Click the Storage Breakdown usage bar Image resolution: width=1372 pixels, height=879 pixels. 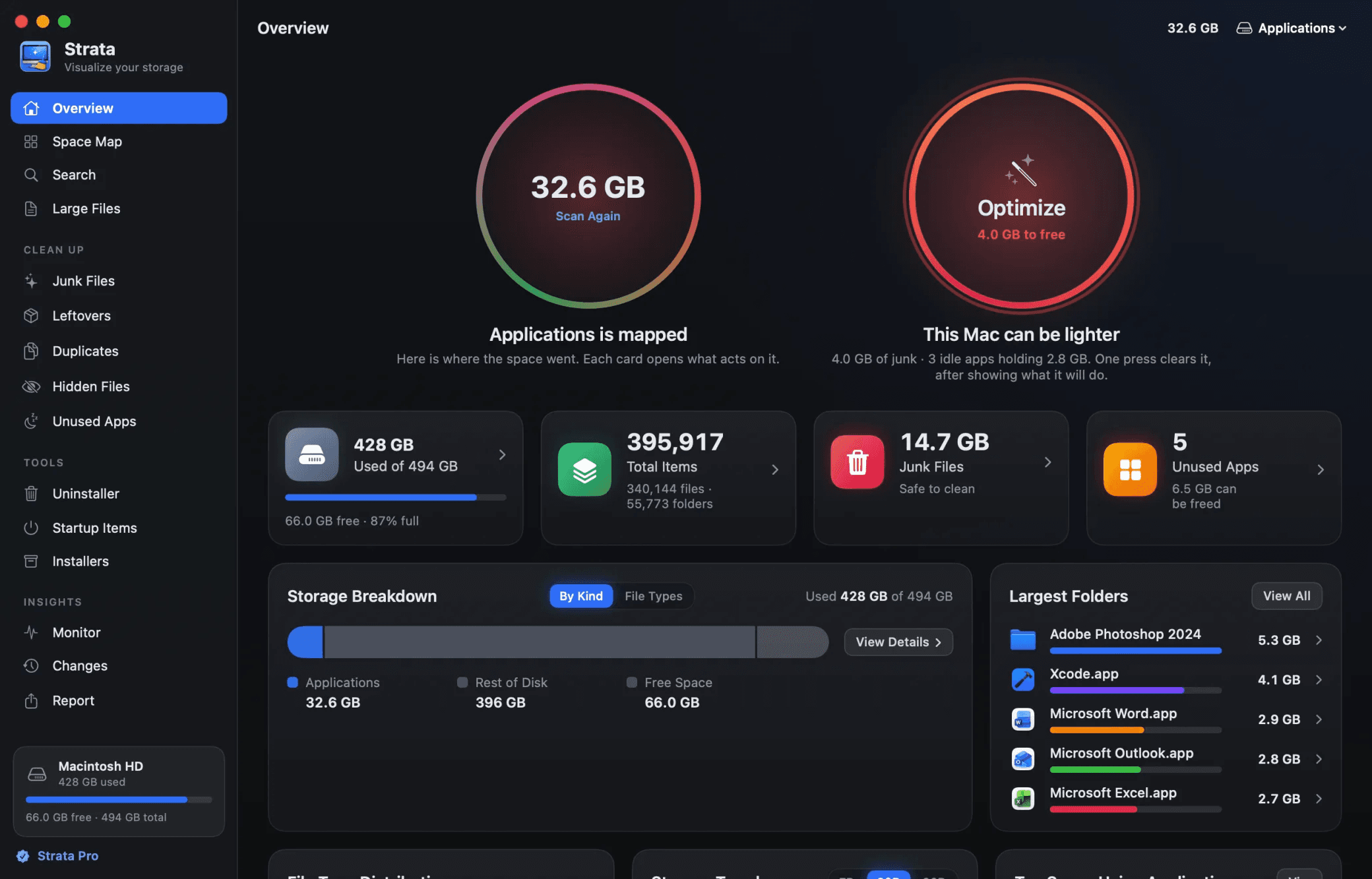click(x=558, y=642)
